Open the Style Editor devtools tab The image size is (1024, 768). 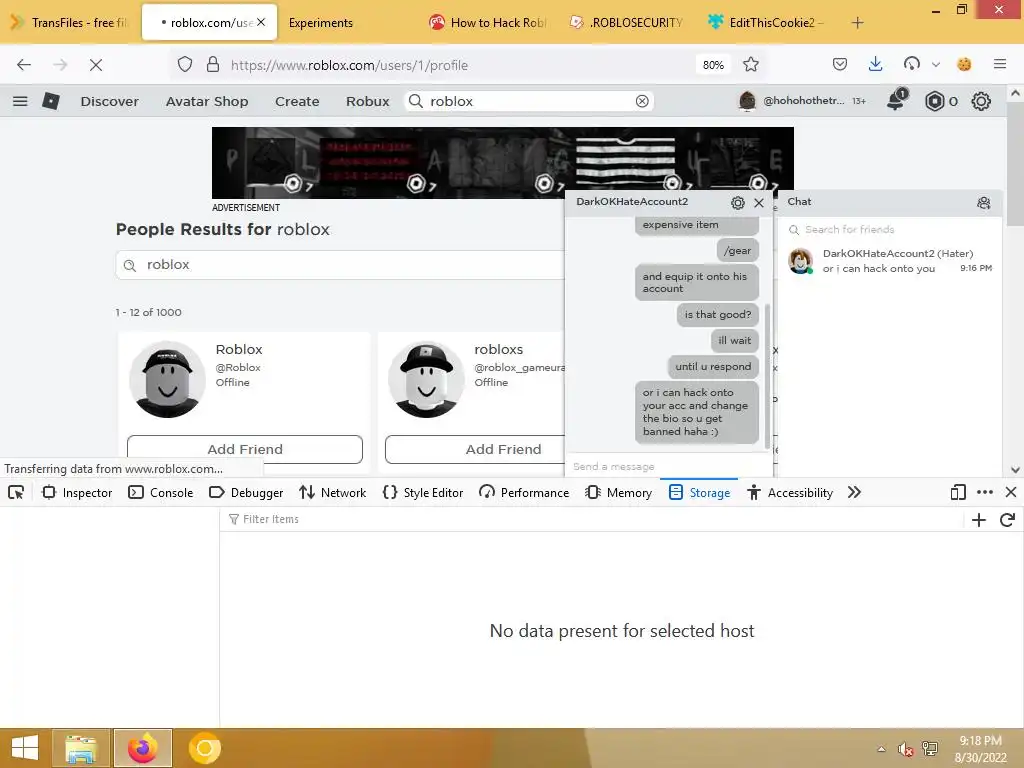pos(423,492)
